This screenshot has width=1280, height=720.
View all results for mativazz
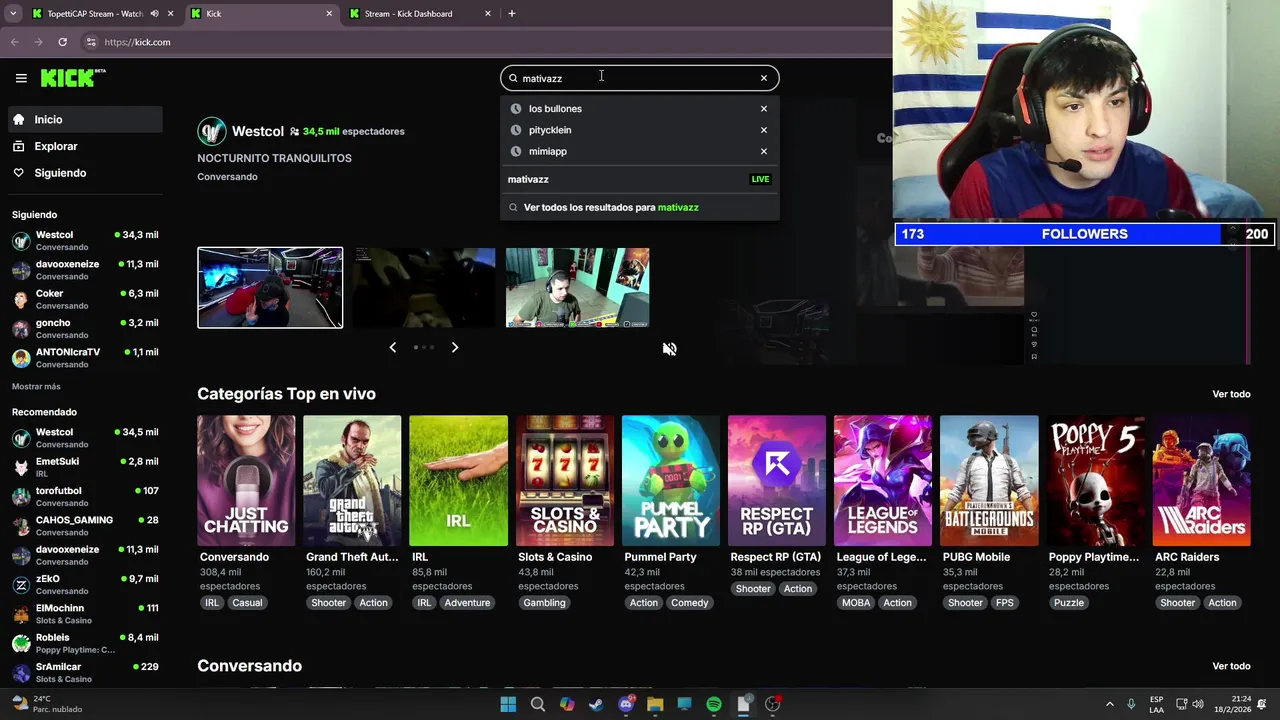(639, 207)
